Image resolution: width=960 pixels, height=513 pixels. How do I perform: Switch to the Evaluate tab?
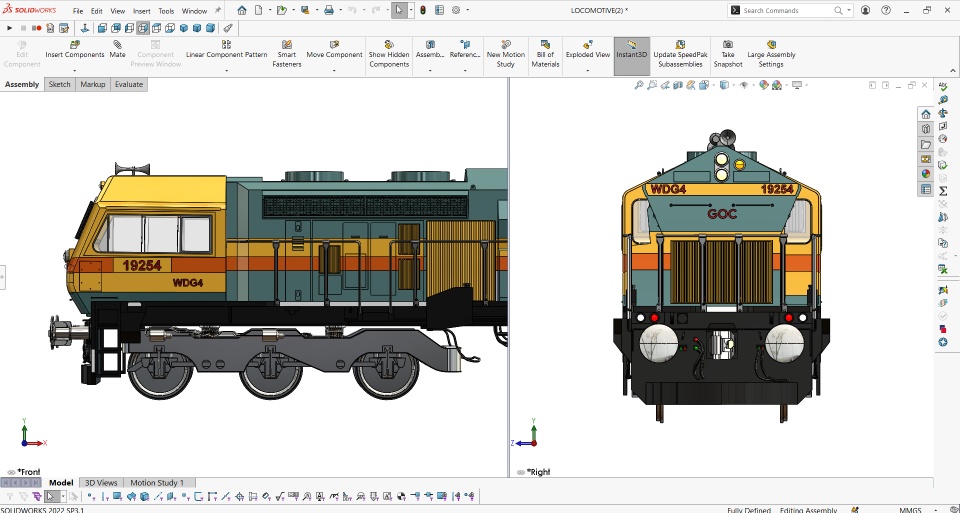(x=129, y=85)
